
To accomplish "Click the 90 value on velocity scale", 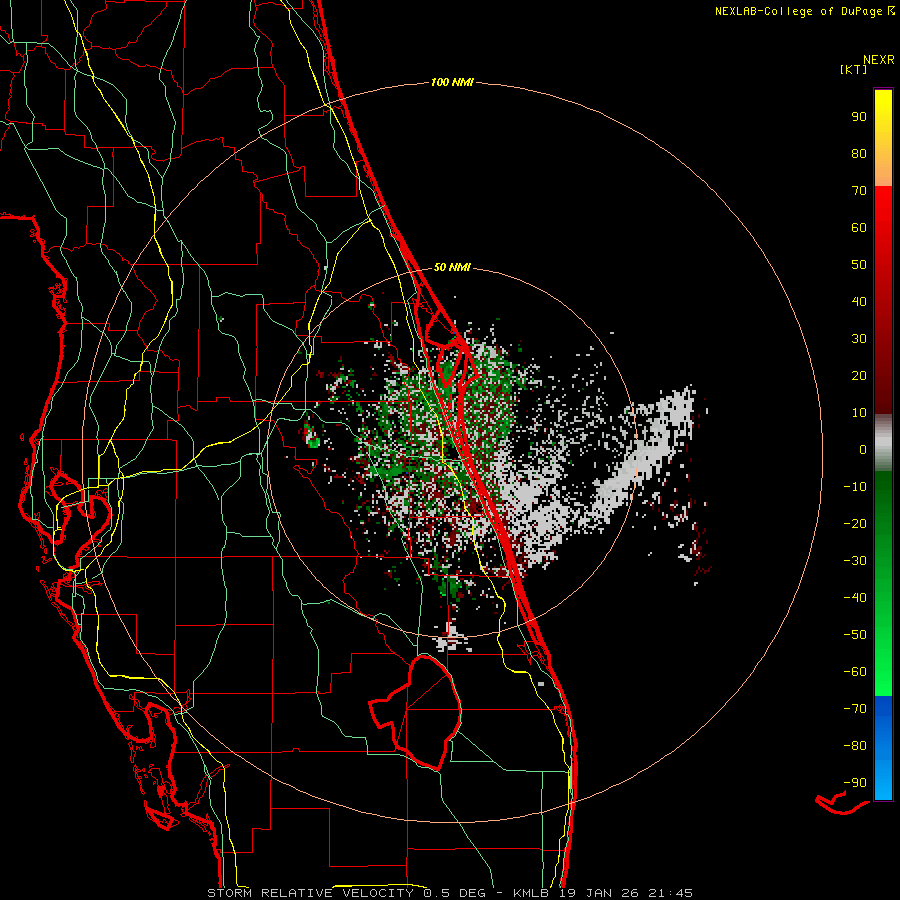I will [859, 117].
